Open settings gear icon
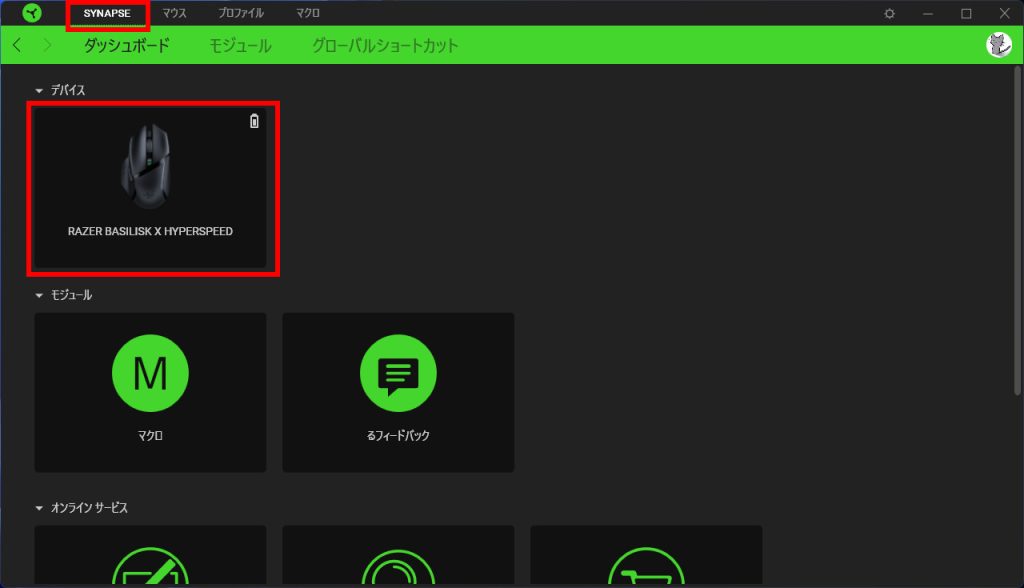Screen dimensions: 1024x588 tap(889, 13)
